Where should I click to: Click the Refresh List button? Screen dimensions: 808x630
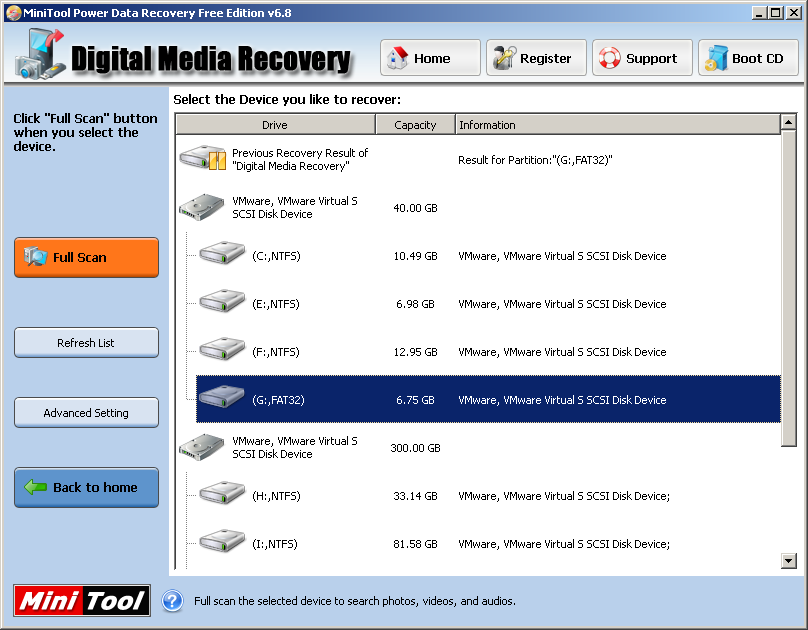coord(87,343)
